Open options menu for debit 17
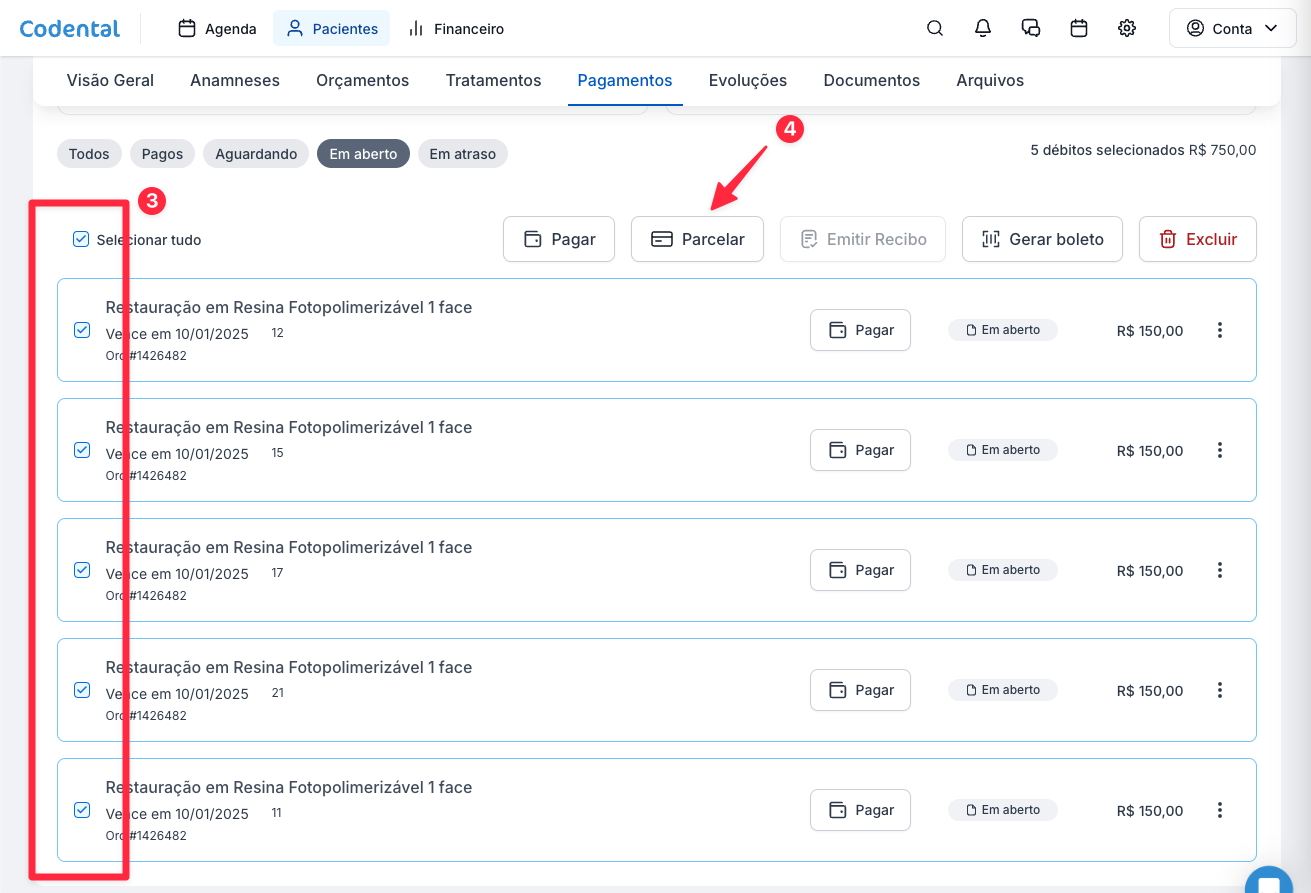Image resolution: width=1311 pixels, height=893 pixels. [x=1219, y=570]
